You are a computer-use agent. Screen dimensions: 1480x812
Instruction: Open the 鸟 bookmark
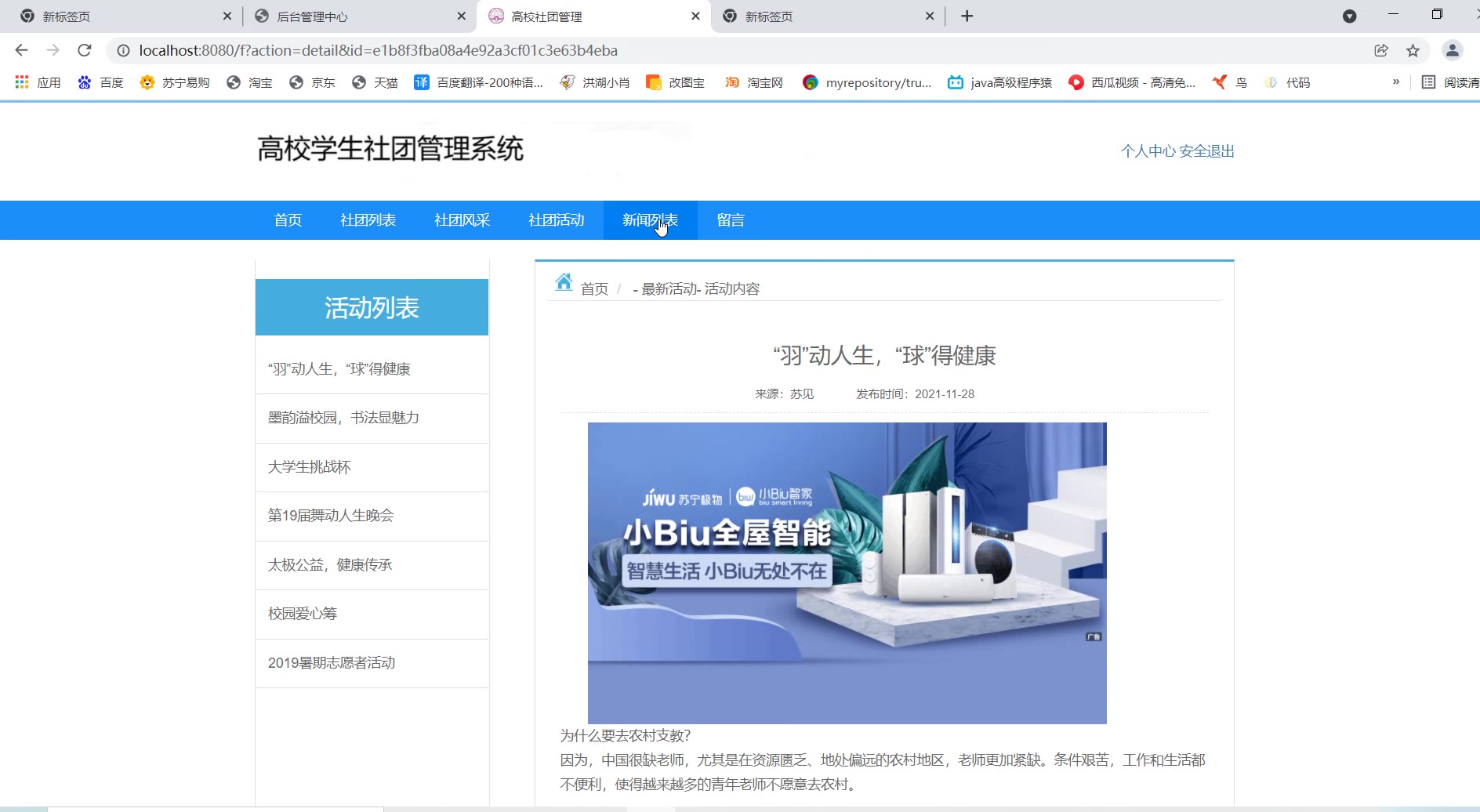[1230, 82]
